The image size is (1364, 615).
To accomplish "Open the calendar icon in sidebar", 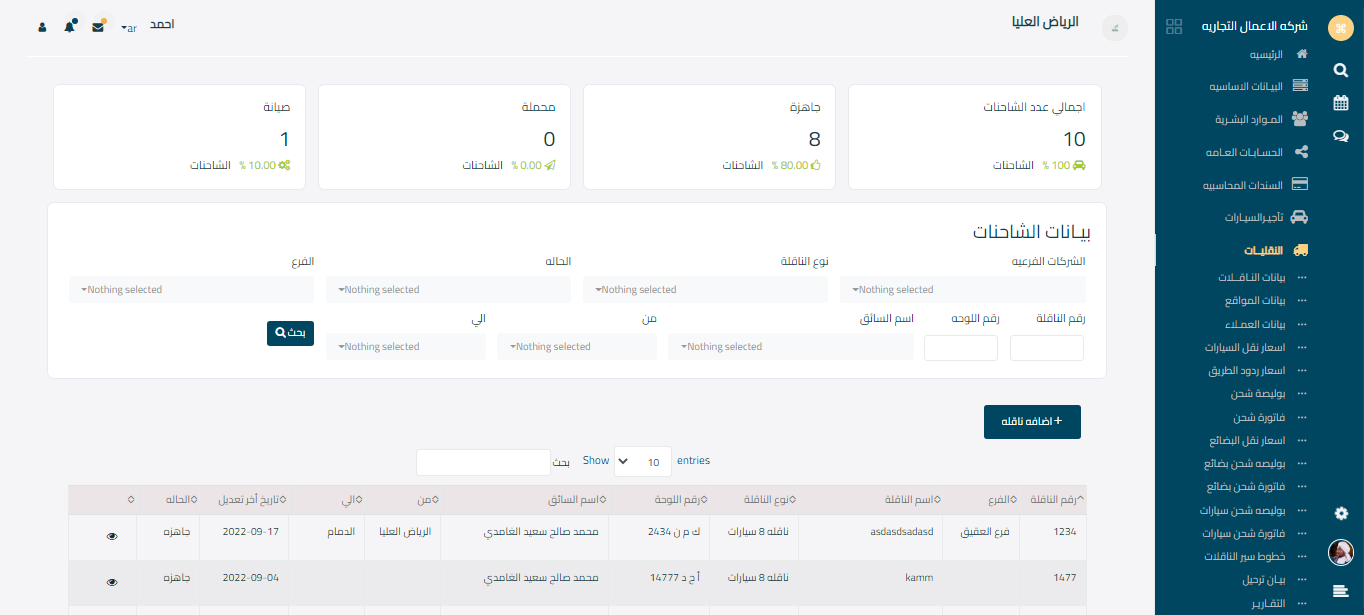I will (x=1340, y=103).
